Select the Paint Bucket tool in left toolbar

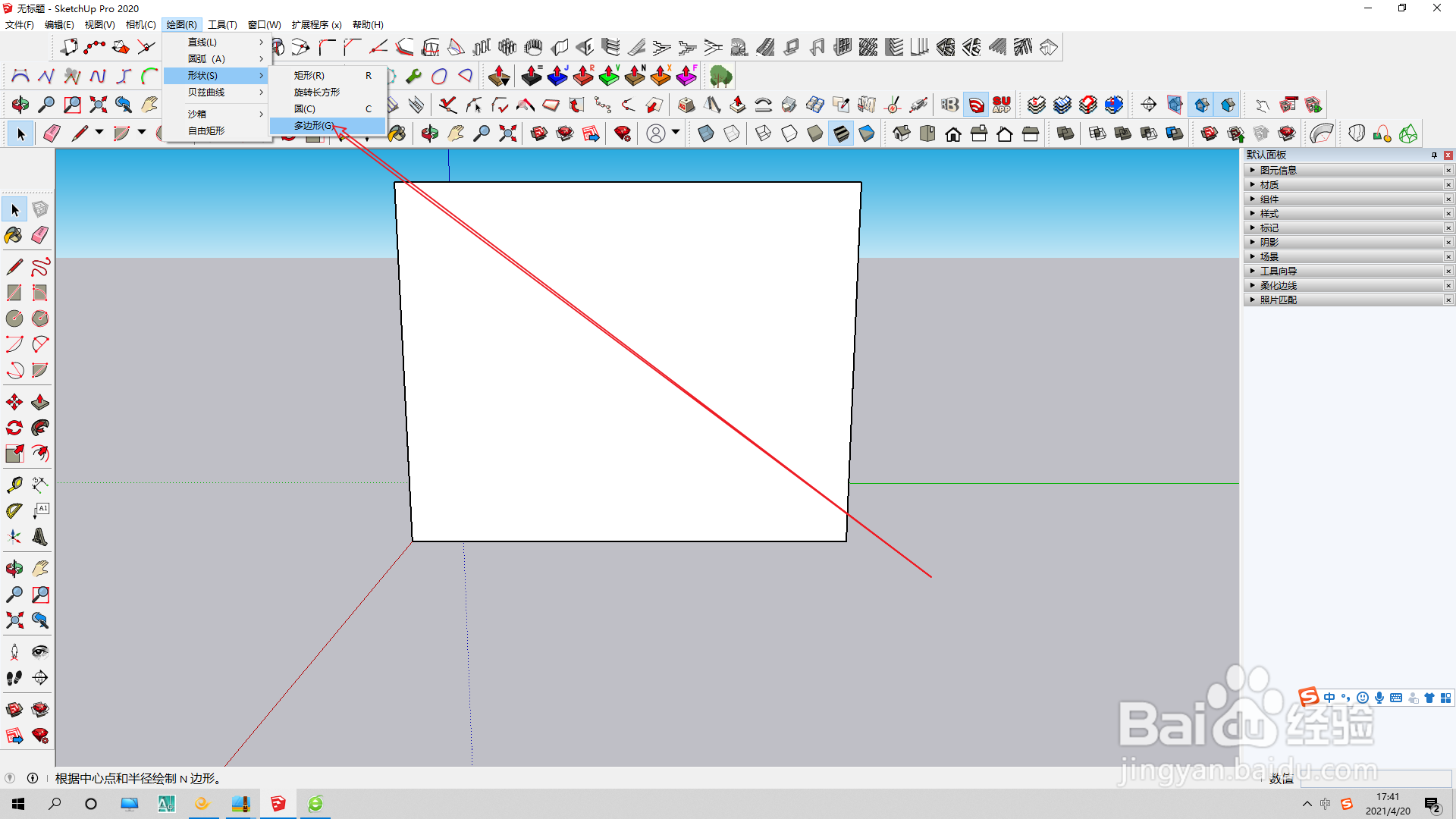[x=14, y=235]
